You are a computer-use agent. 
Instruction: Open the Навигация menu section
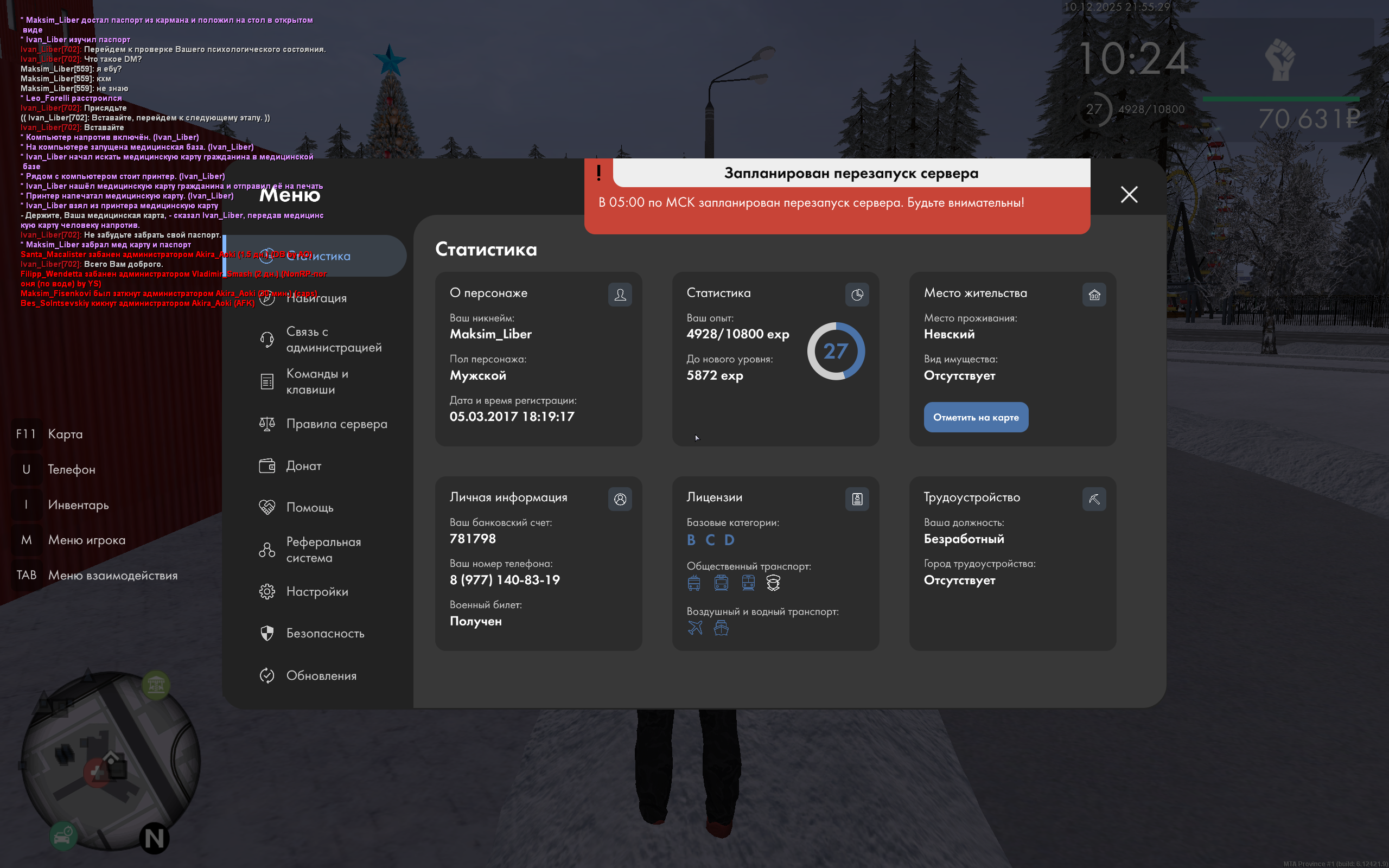coord(316,298)
